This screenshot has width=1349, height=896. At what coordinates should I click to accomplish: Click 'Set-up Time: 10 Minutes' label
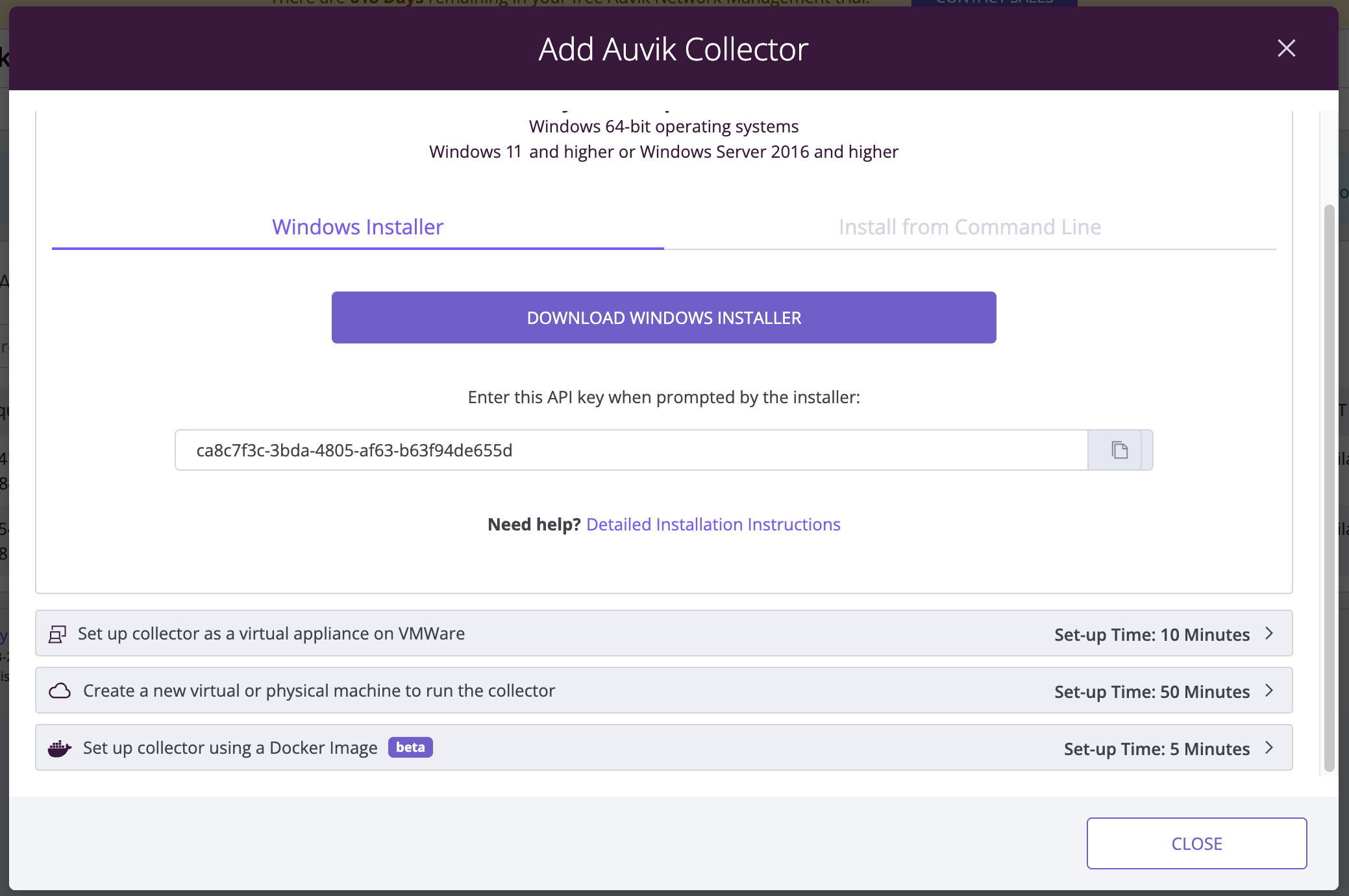(1152, 634)
